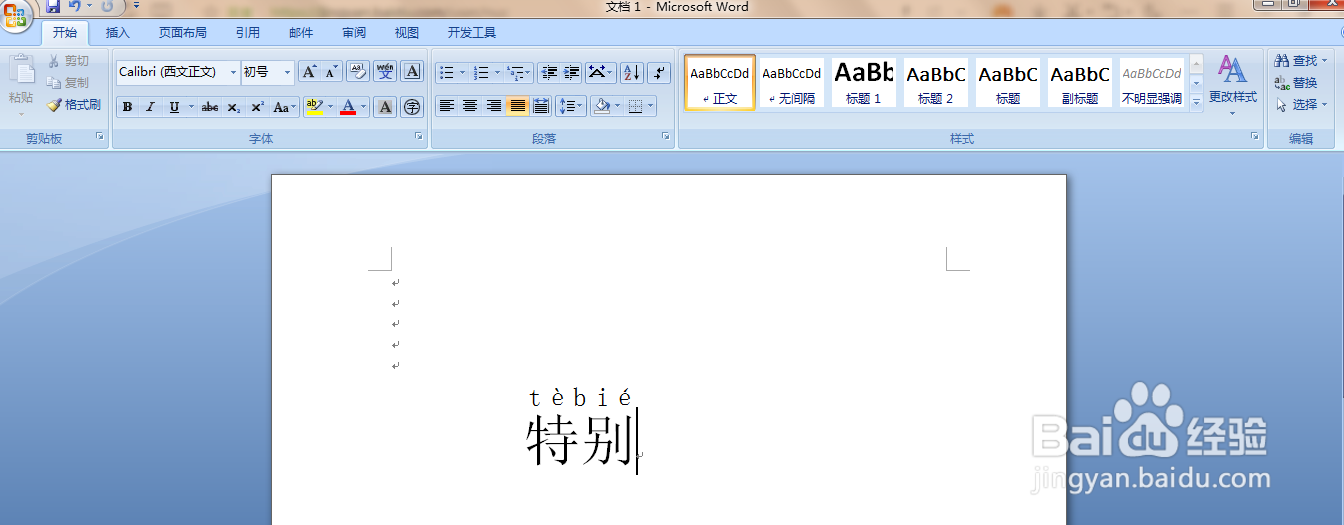Click the shrink font icon
This screenshot has width=1344, height=525.
[x=332, y=72]
